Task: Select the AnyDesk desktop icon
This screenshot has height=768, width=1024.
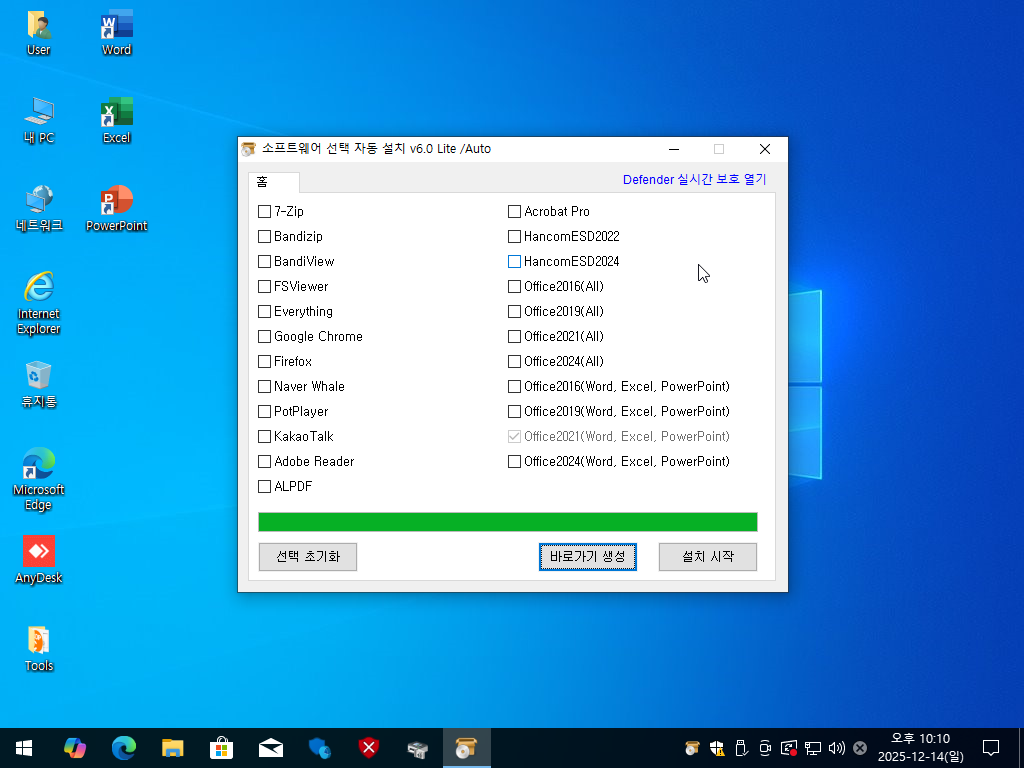Action: 39,560
